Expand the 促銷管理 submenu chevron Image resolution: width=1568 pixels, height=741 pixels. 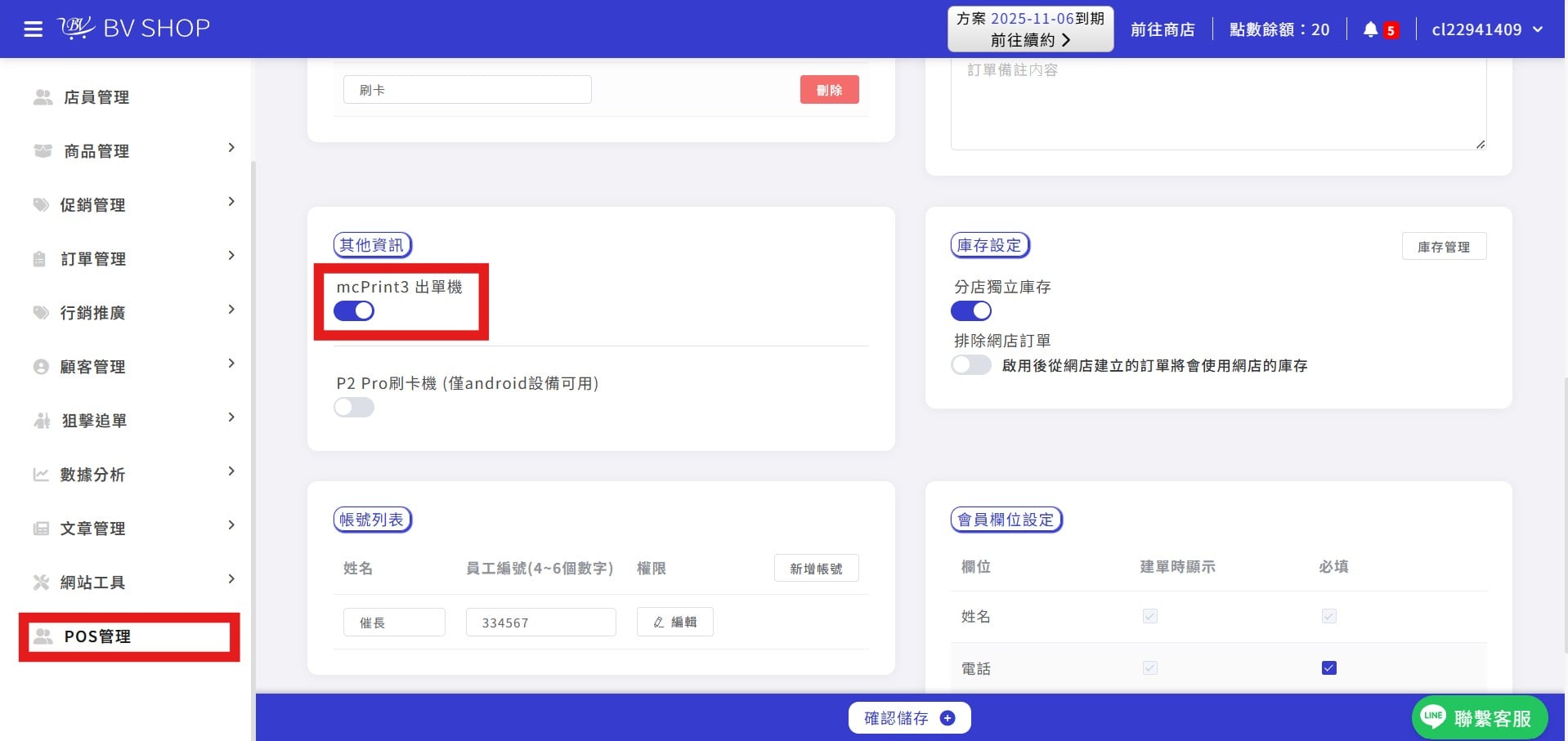(x=231, y=202)
